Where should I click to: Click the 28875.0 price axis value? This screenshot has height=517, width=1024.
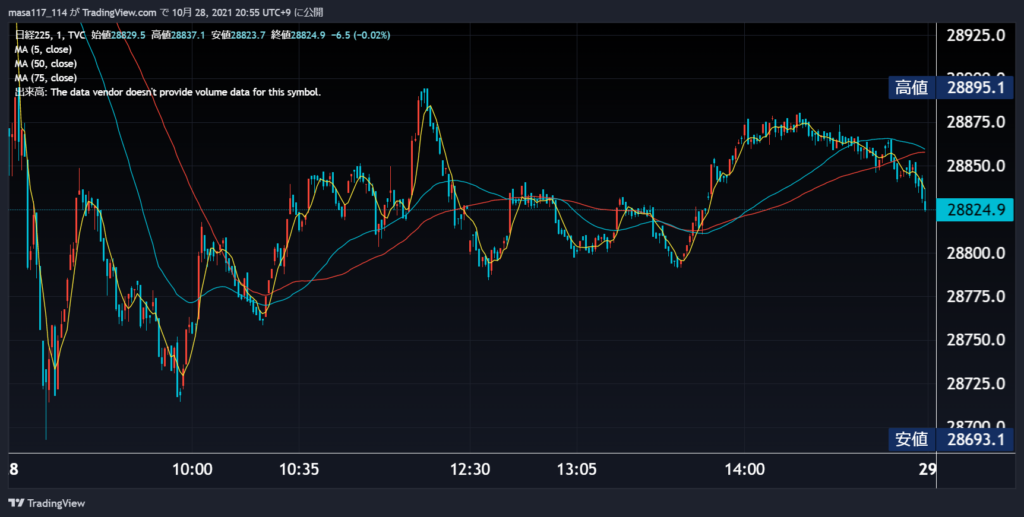tap(976, 122)
